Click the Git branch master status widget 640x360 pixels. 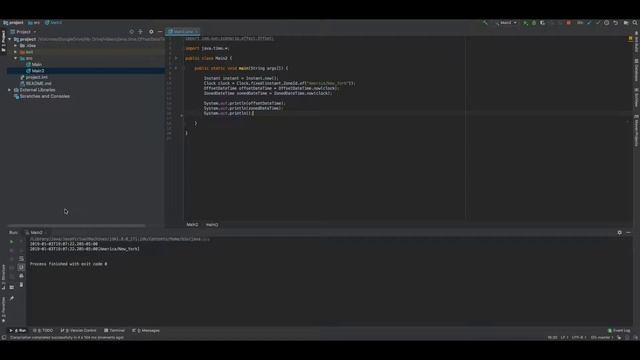tap(602, 338)
